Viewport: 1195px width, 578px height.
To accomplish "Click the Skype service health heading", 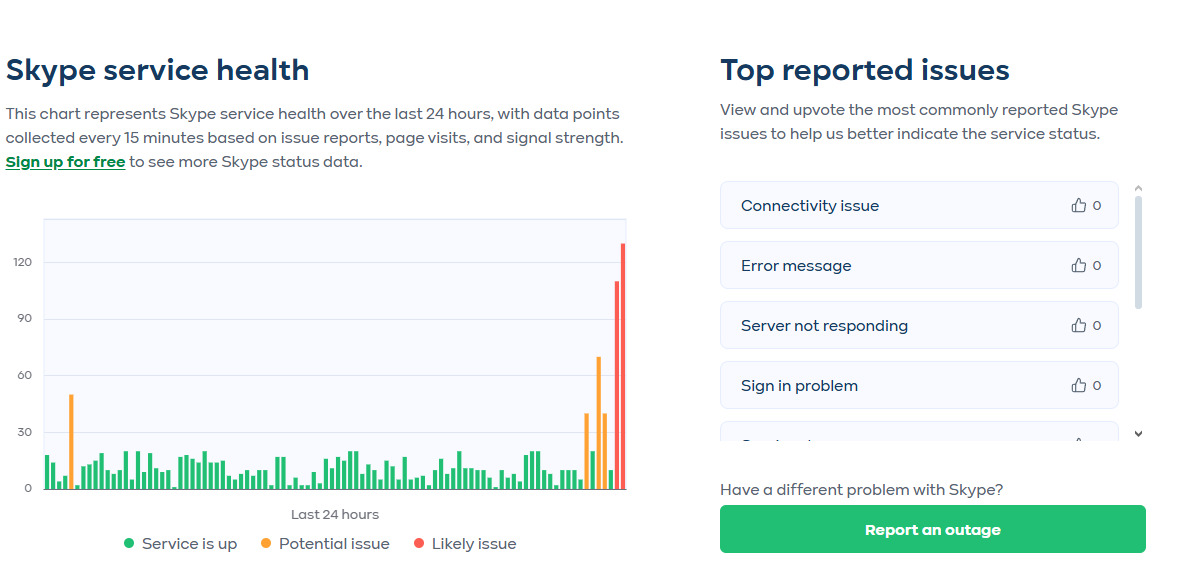I will tap(158, 70).
